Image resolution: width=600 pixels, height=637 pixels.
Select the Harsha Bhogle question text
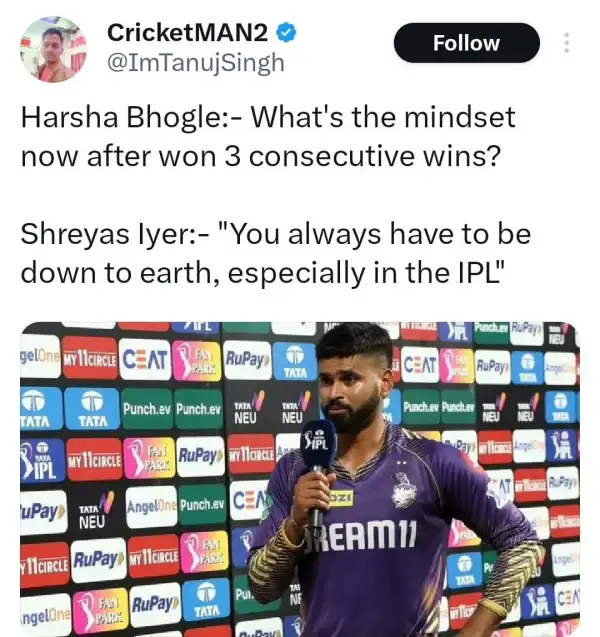point(268,136)
